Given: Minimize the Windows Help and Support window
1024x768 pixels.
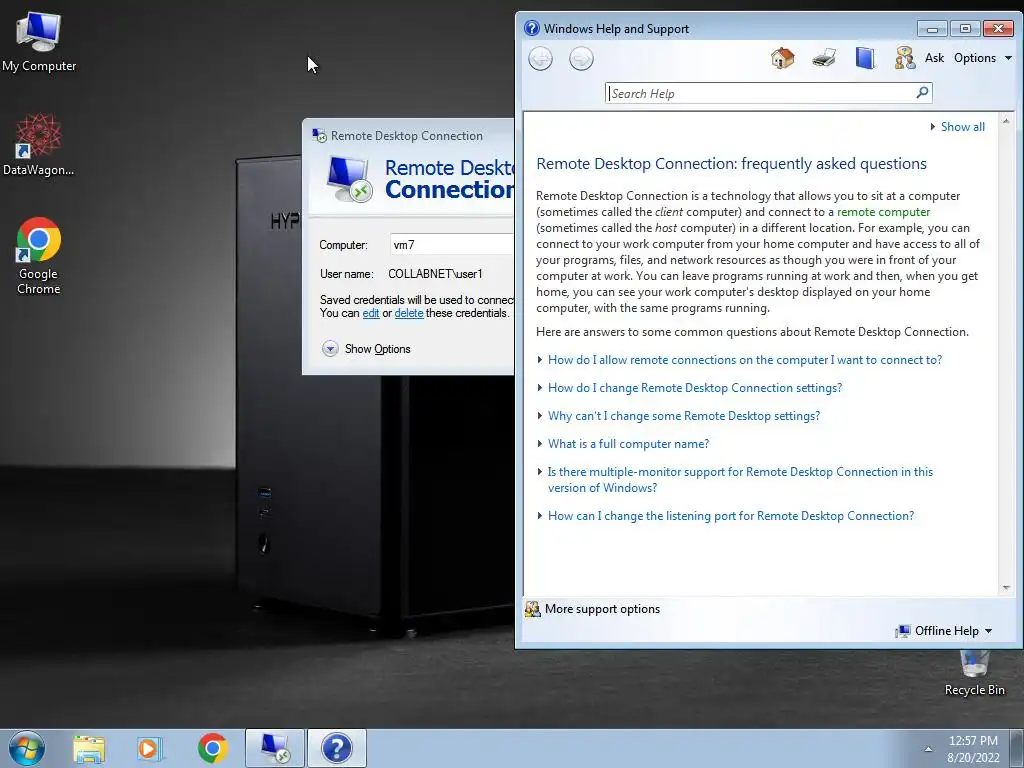Looking at the screenshot, I should 932,29.
